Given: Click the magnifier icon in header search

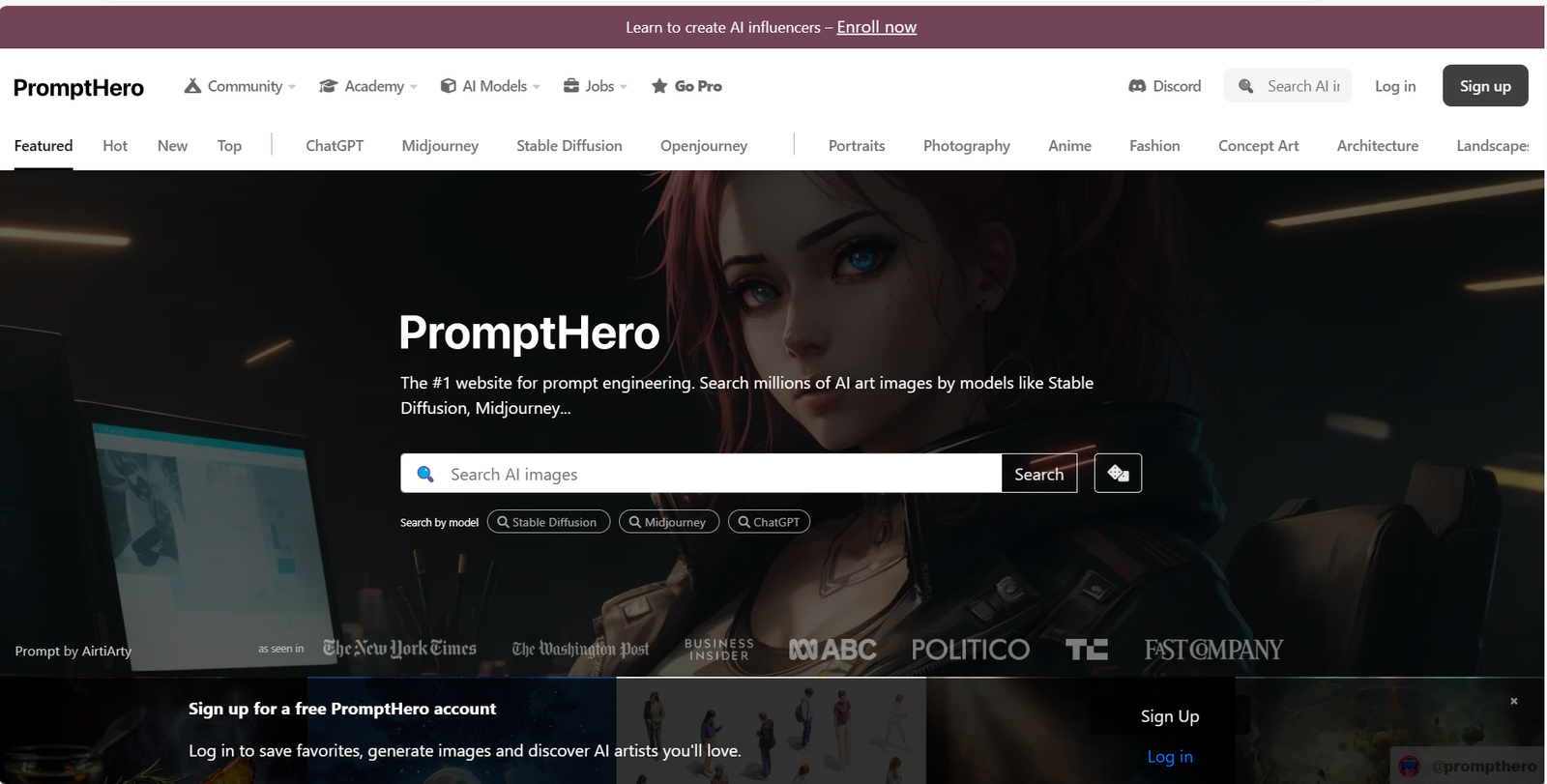Looking at the screenshot, I should (x=1245, y=86).
